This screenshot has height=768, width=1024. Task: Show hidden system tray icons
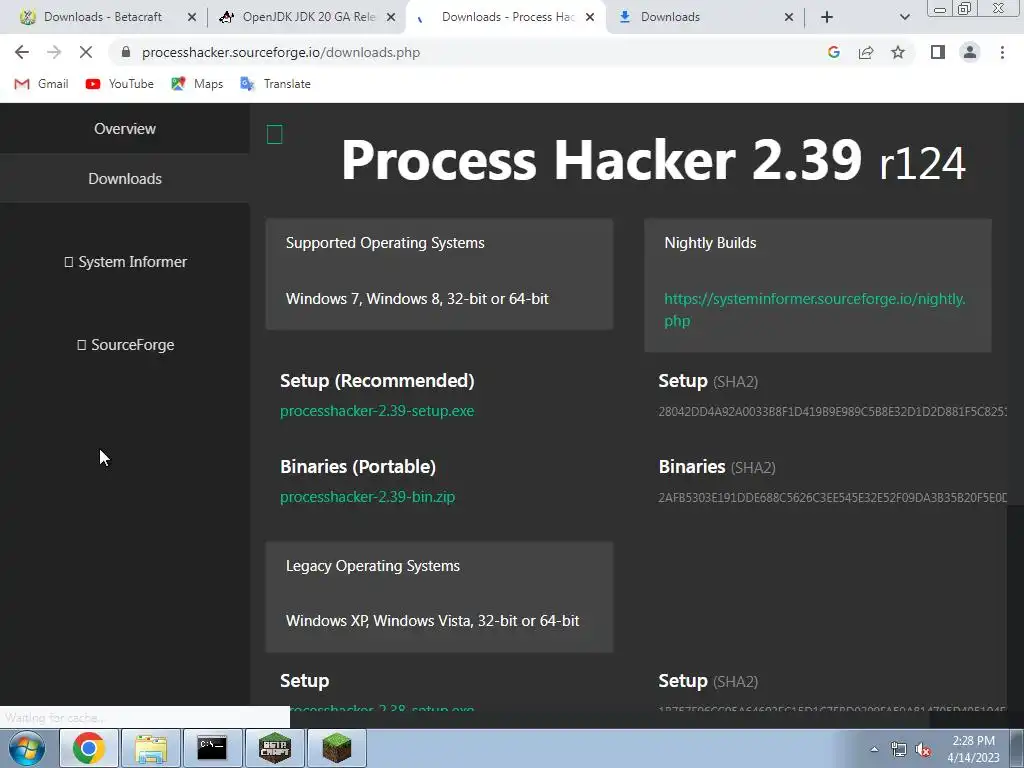(x=874, y=749)
